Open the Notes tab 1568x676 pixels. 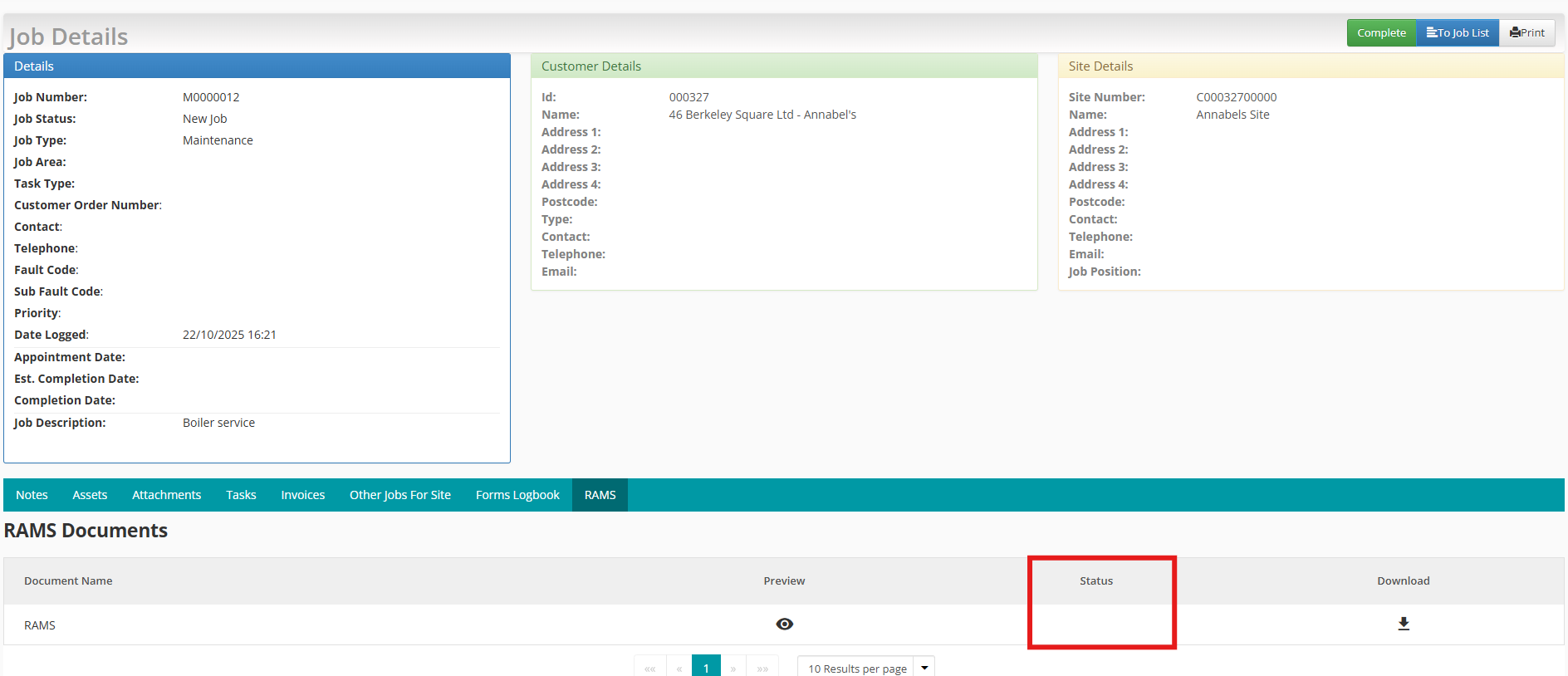pos(32,495)
